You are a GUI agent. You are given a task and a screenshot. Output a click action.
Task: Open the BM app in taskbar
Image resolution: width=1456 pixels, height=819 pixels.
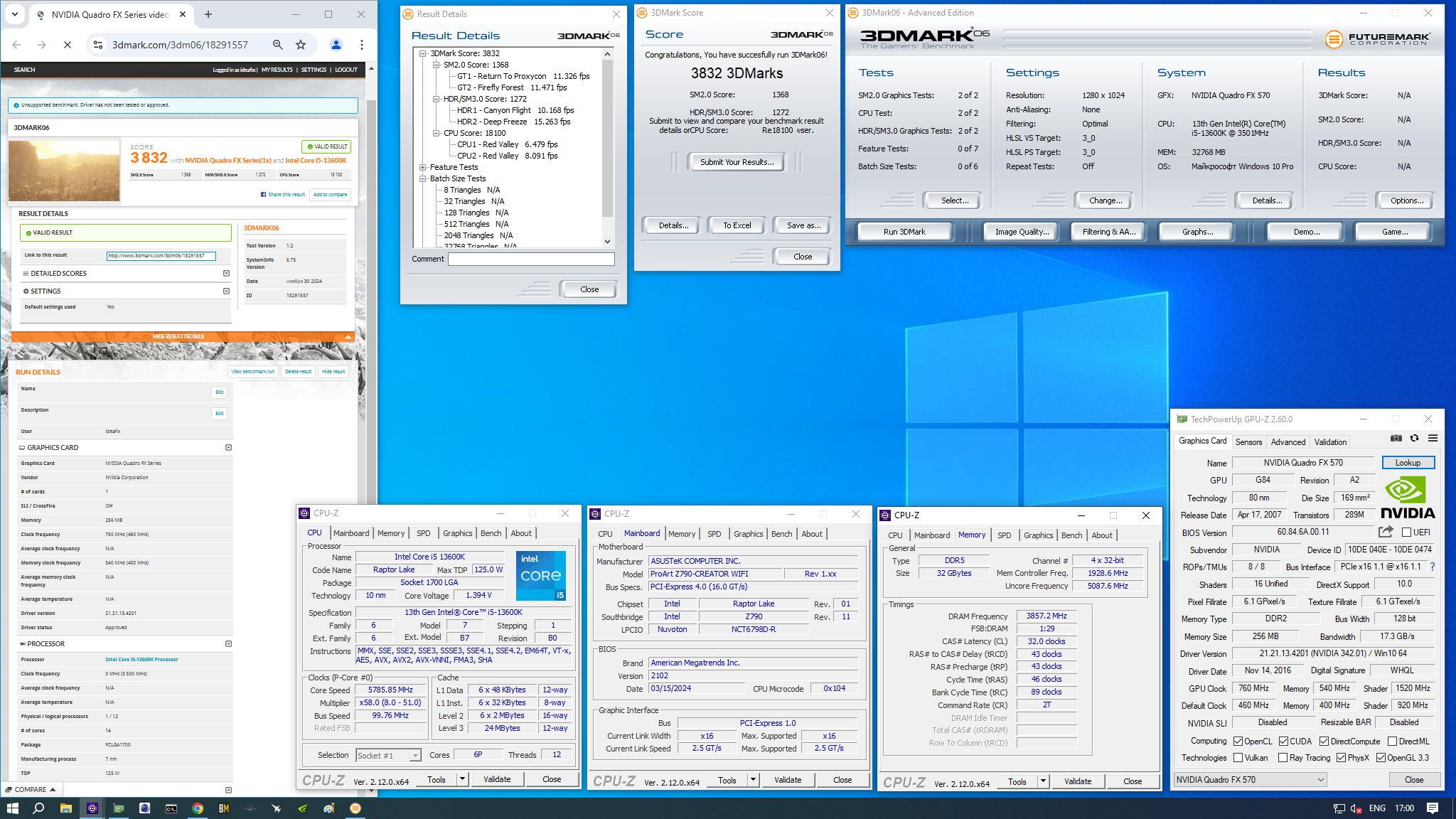pyautogui.click(x=224, y=808)
